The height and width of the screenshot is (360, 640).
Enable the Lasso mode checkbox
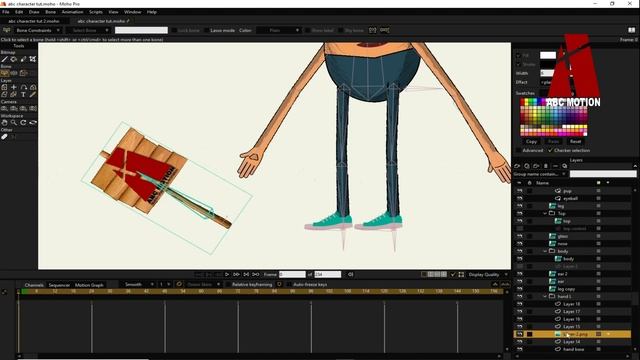click(207, 30)
